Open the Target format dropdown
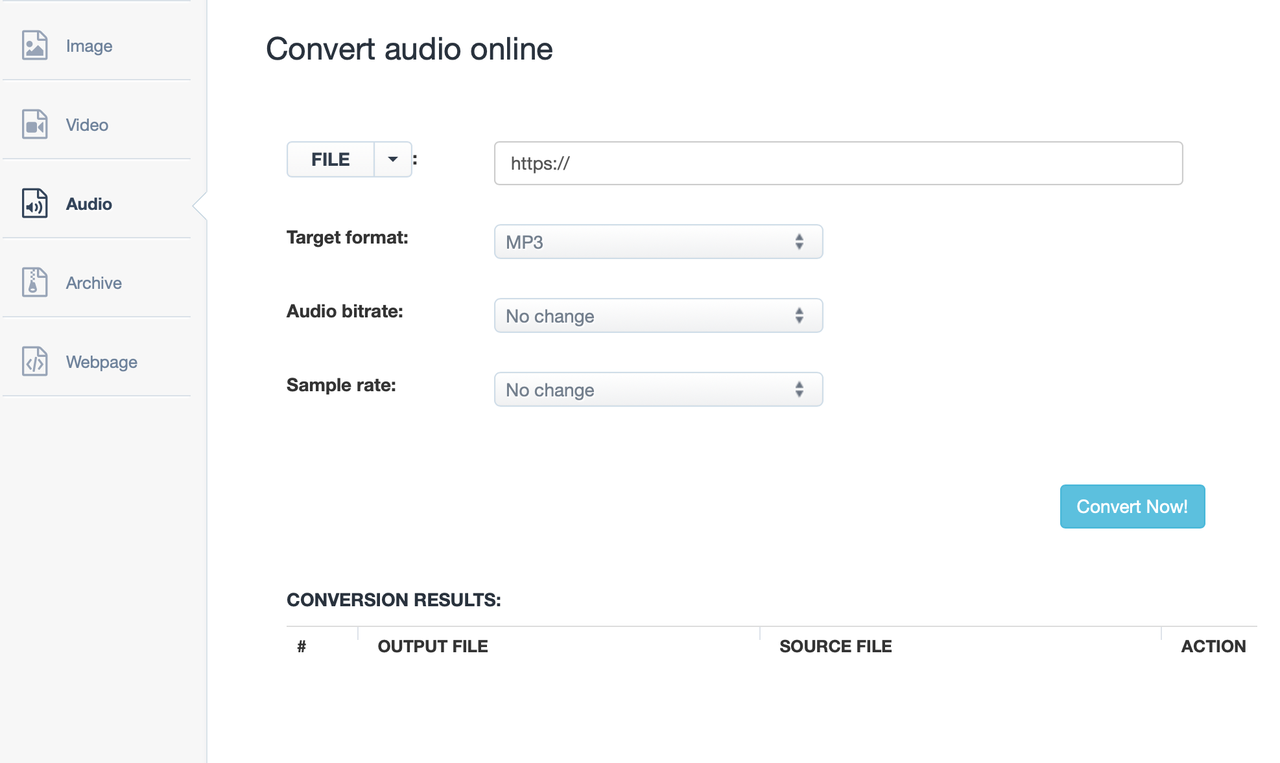Viewport: 1280px width, 763px height. click(x=658, y=241)
